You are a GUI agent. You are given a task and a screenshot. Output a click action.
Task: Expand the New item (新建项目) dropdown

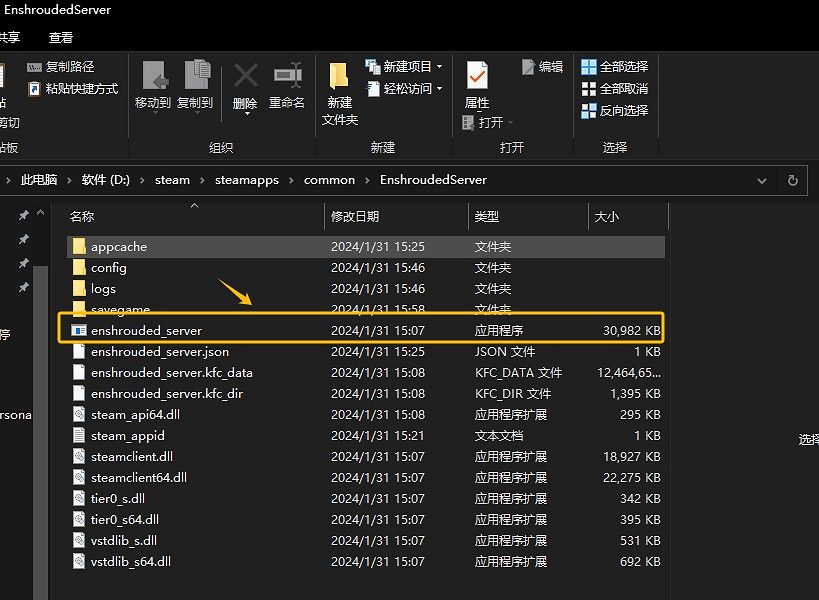pyautogui.click(x=439, y=66)
